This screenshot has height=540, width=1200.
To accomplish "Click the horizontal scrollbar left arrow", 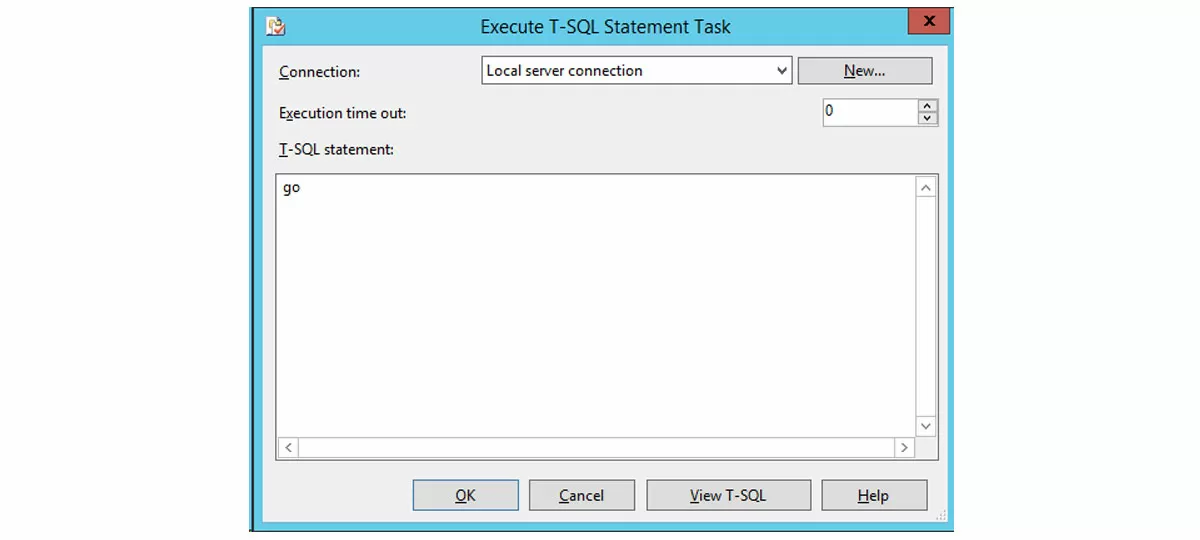I will click(288, 448).
